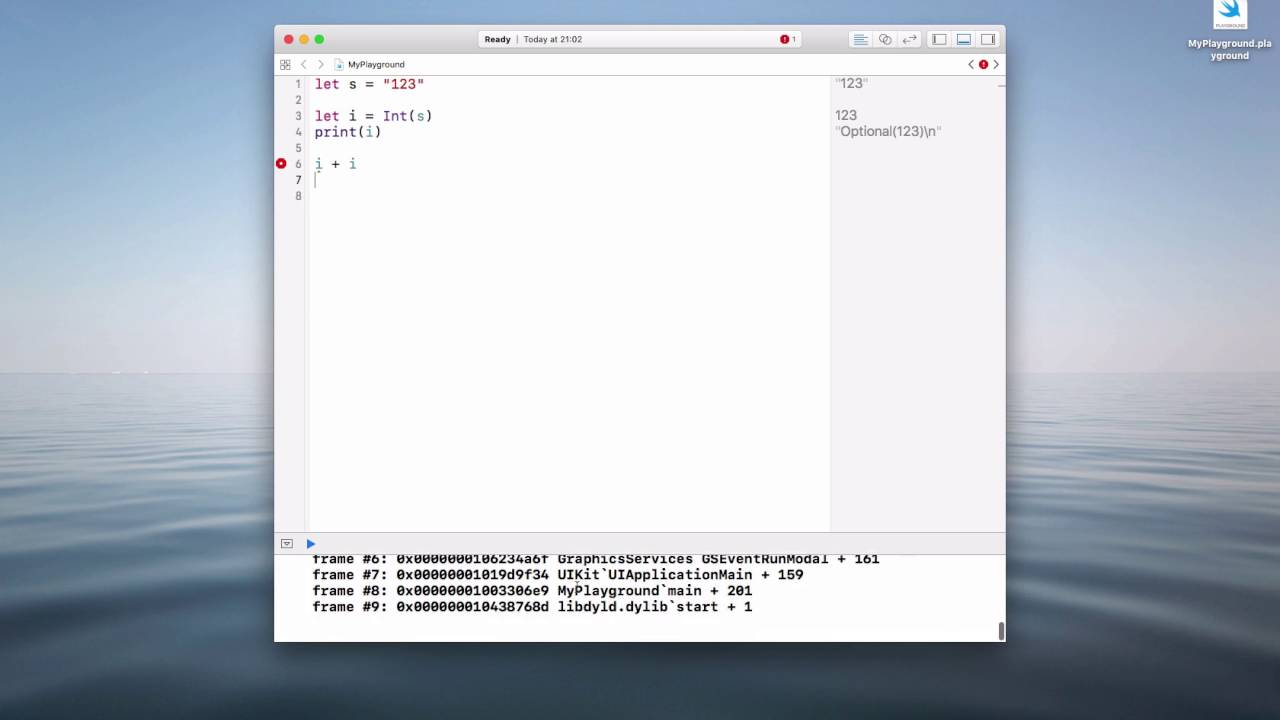Click the "123" string result in sidebar
This screenshot has height=720, width=1280.
pos(851,84)
